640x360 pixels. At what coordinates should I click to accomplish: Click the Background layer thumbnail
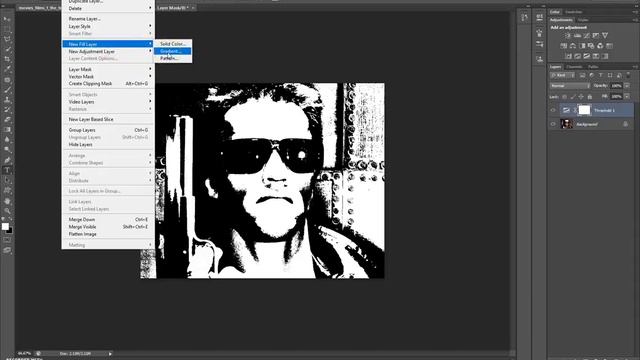click(x=567, y=124)
